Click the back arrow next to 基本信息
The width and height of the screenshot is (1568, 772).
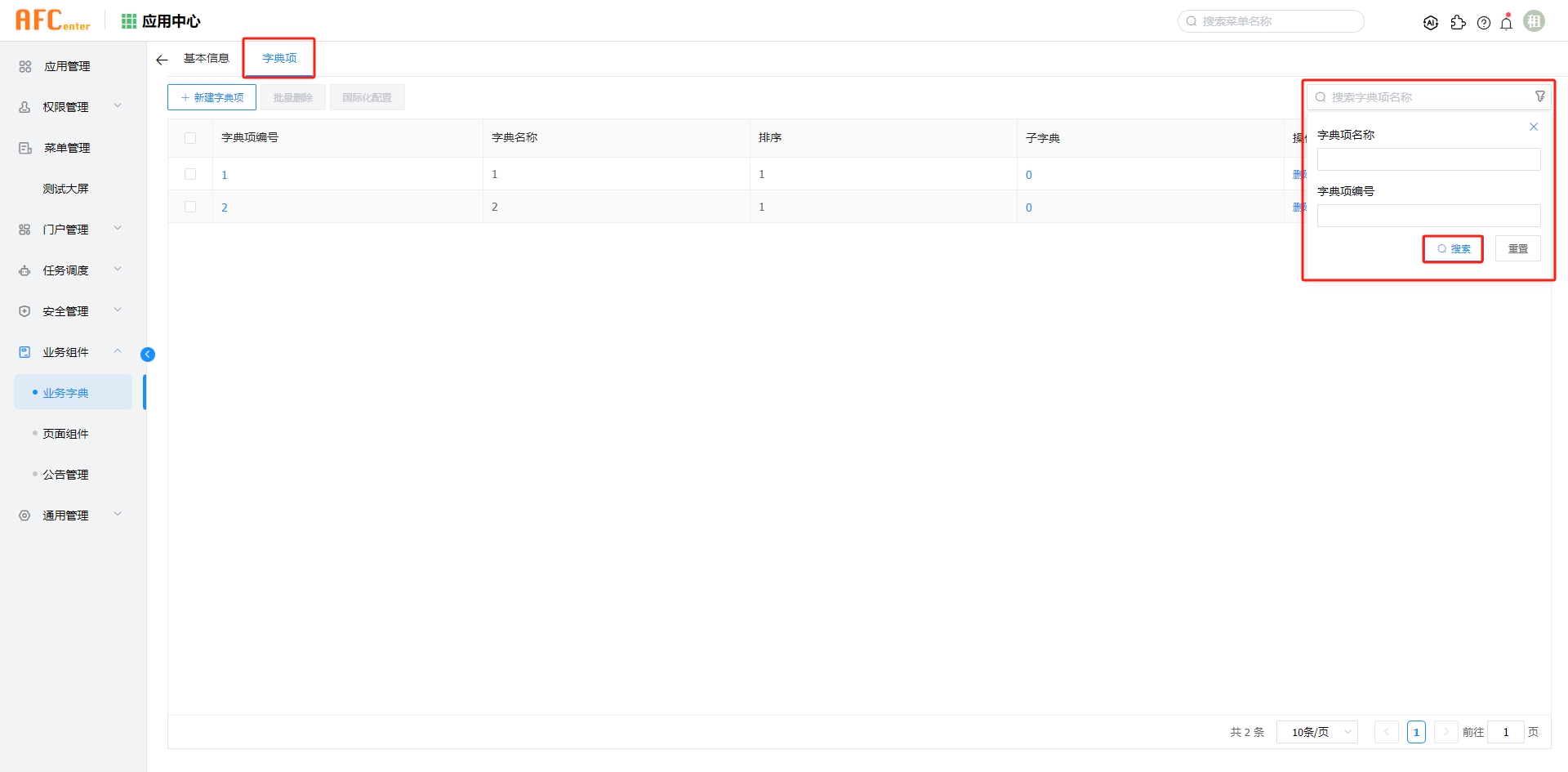[161, 59]
